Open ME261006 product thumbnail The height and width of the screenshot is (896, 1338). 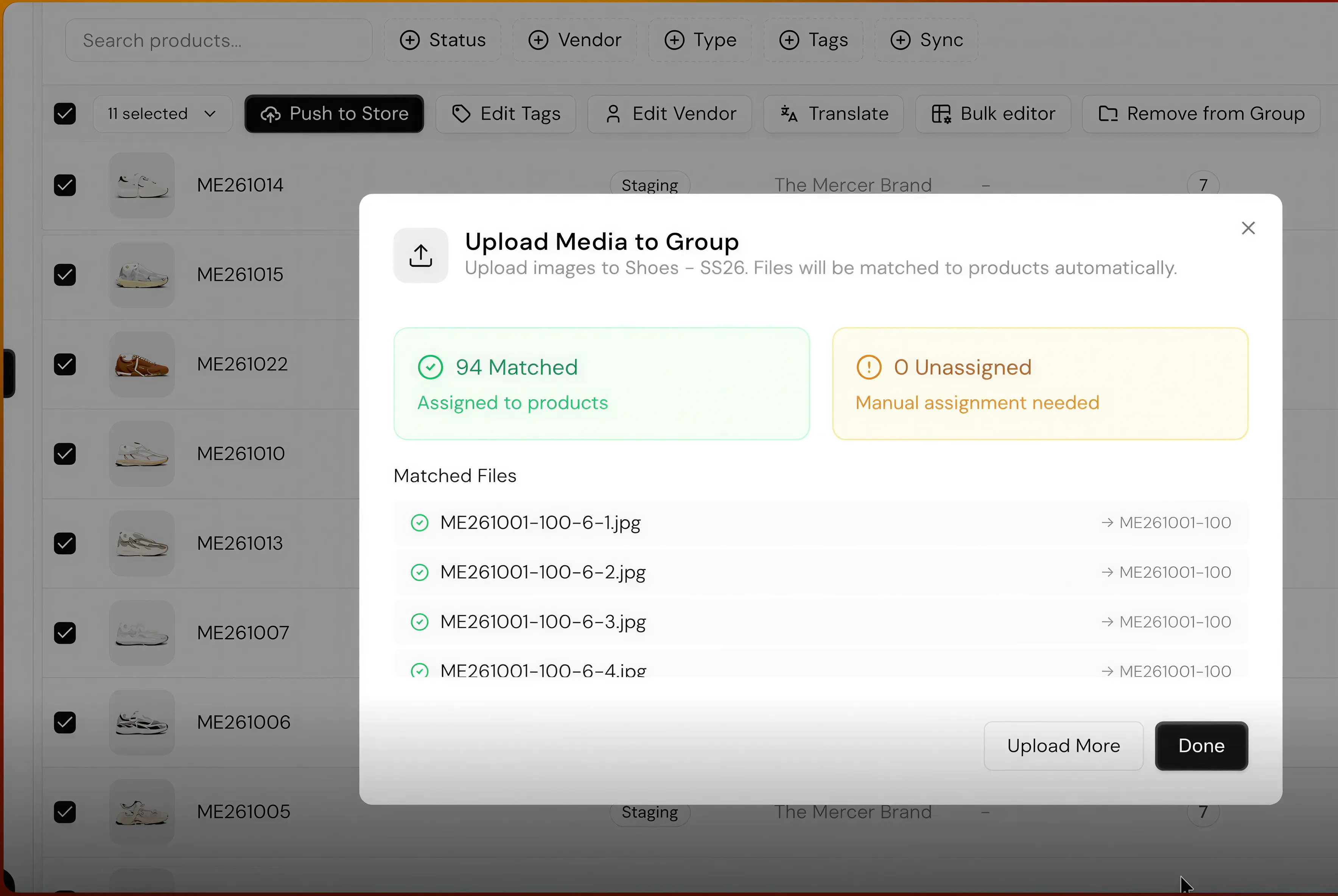click(x=142, y=722)
